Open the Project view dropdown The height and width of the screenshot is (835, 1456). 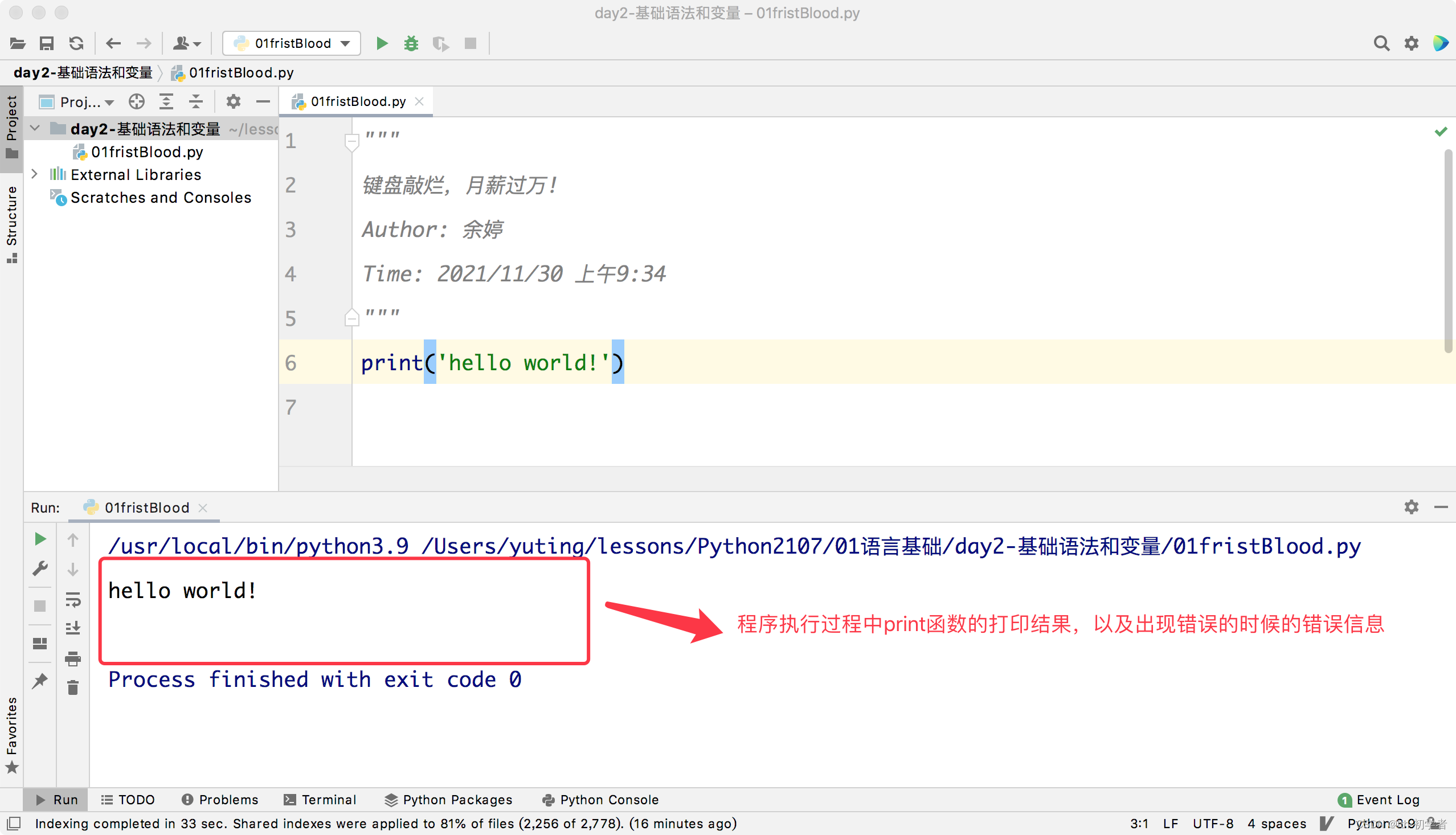[x=77, y=102]
